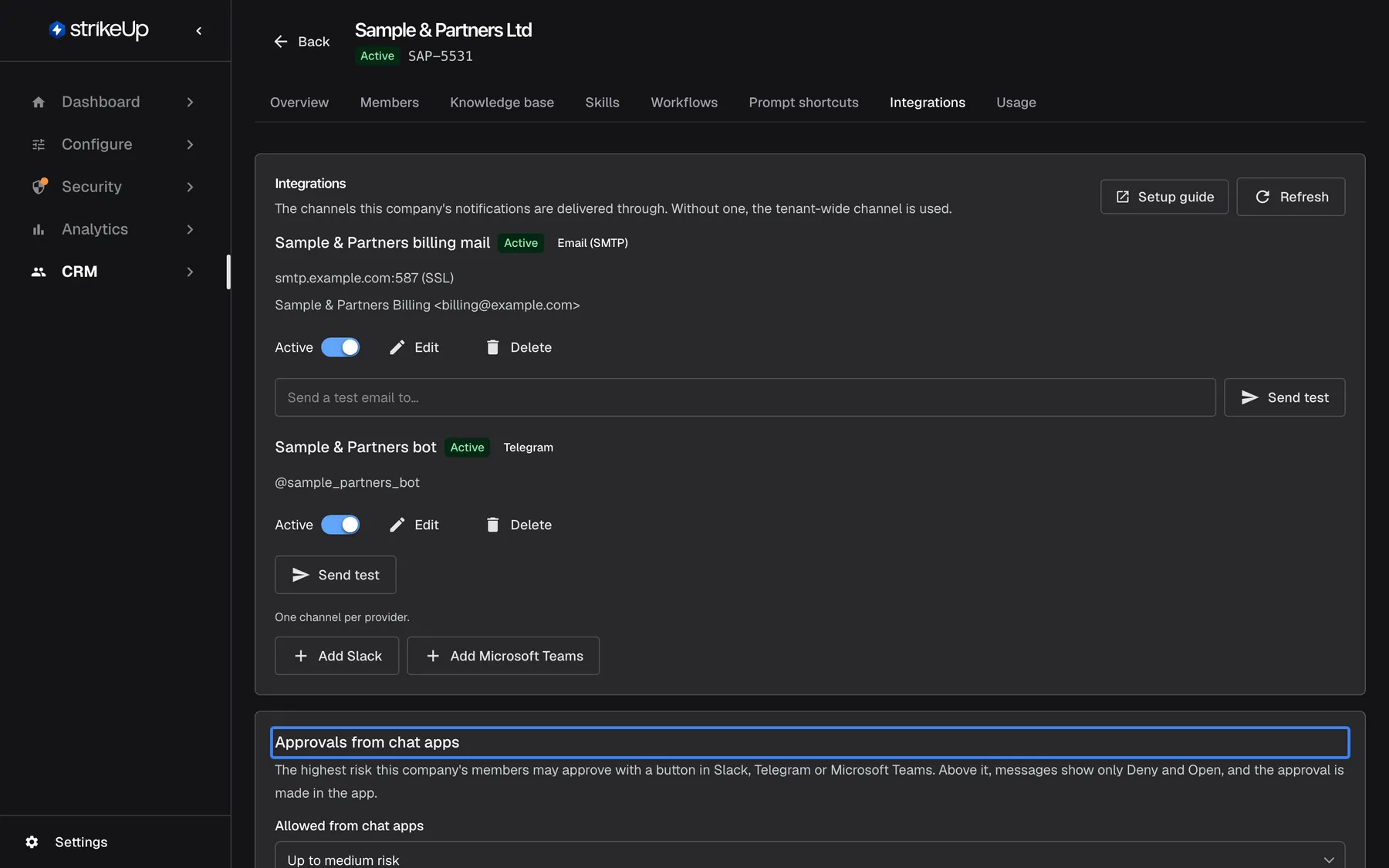
Task: Send test email with Send test button
Action: [x=1285, y=397]
